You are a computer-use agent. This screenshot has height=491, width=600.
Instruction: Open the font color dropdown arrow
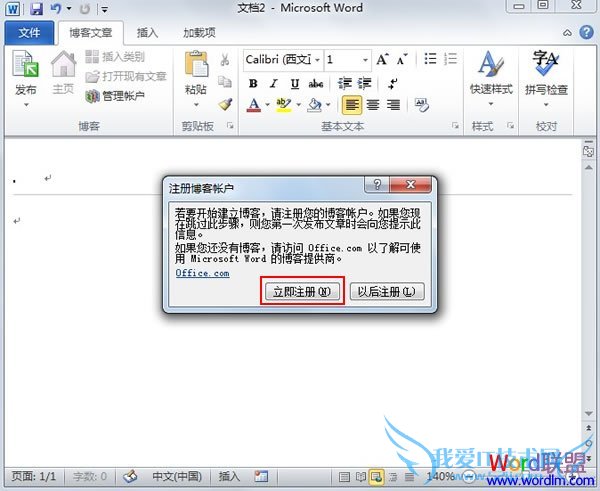[267, 104]
